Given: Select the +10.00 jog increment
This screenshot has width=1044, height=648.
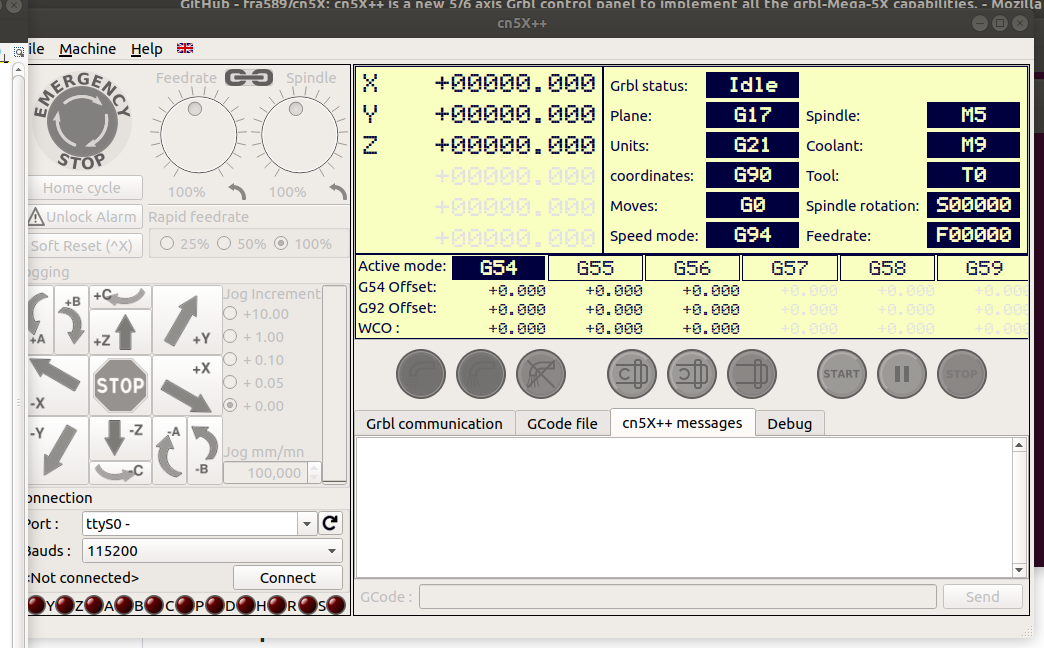Looking at the screenshot, I should tap(231, 314).
